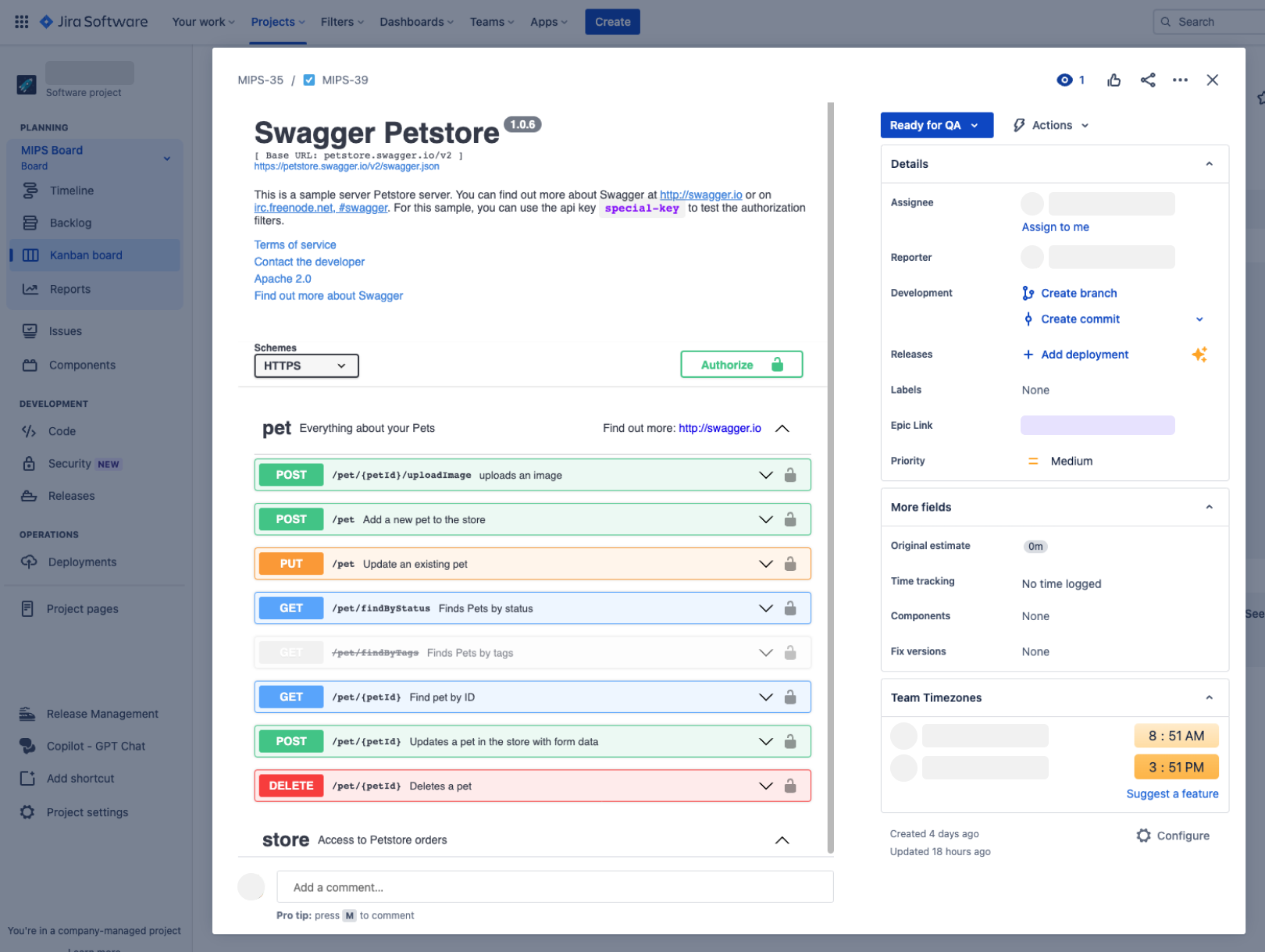The height and width of the screenshot is (952, 1265).
Task: Click the Epic Link purple field
Action: click(1097, 425)
